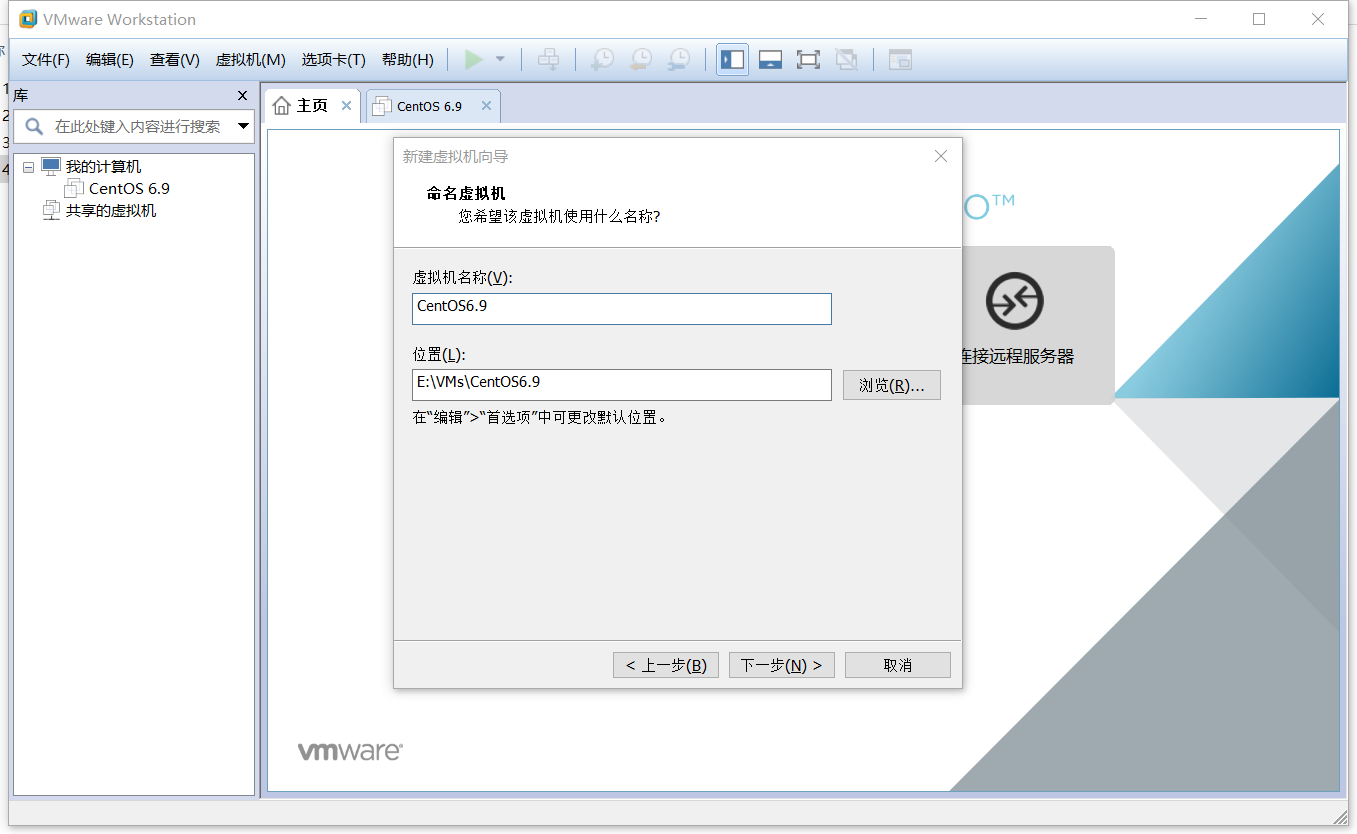Click the take snapshot clock icon
This screenshot has width=1357, height=834.
(x=603, y=60)
